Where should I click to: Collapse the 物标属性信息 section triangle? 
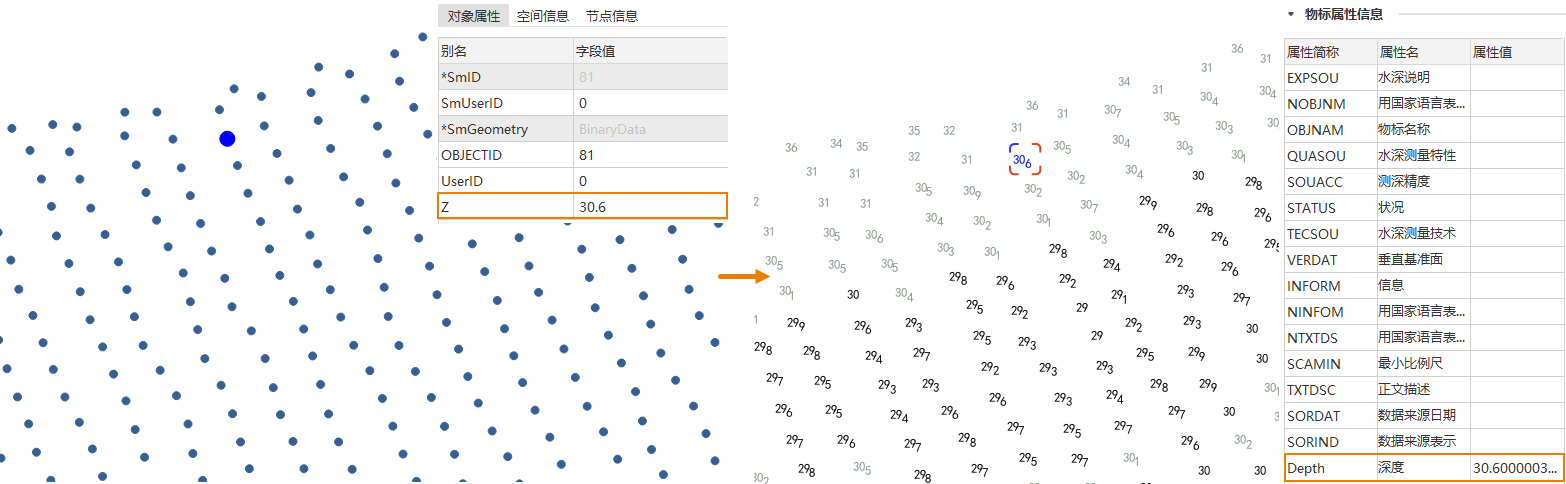pyautogui.click(x=1291, y=14)
